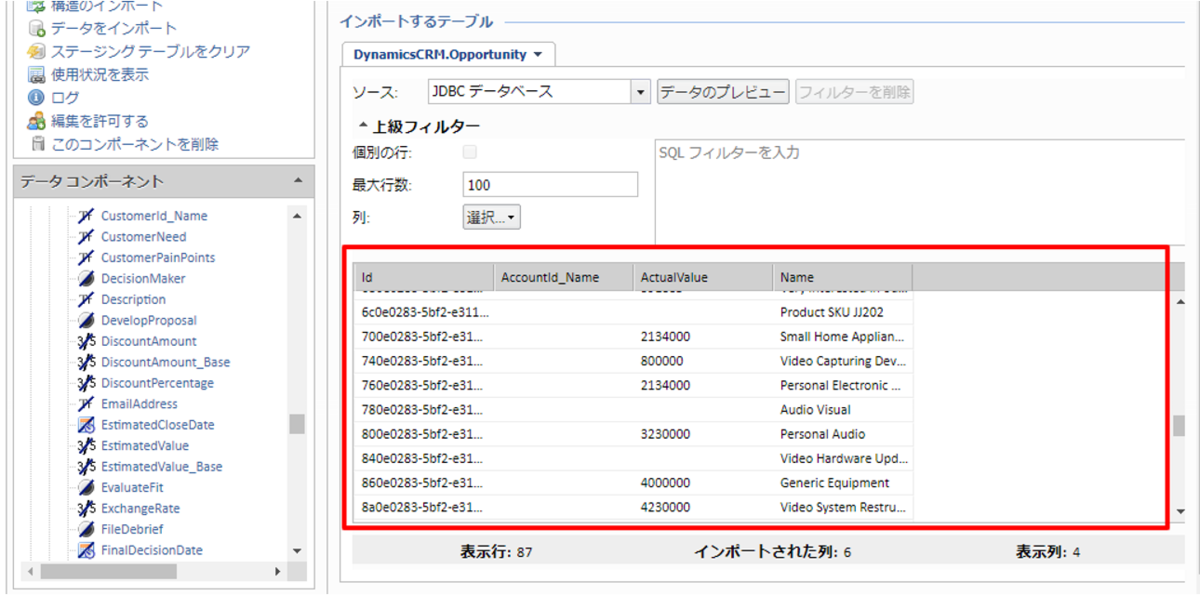Image resolution: width=1200 pixels, height=595 pixels.
Task: Click the ステージング テーブルをクリア icon
Action: coord(36,51)
